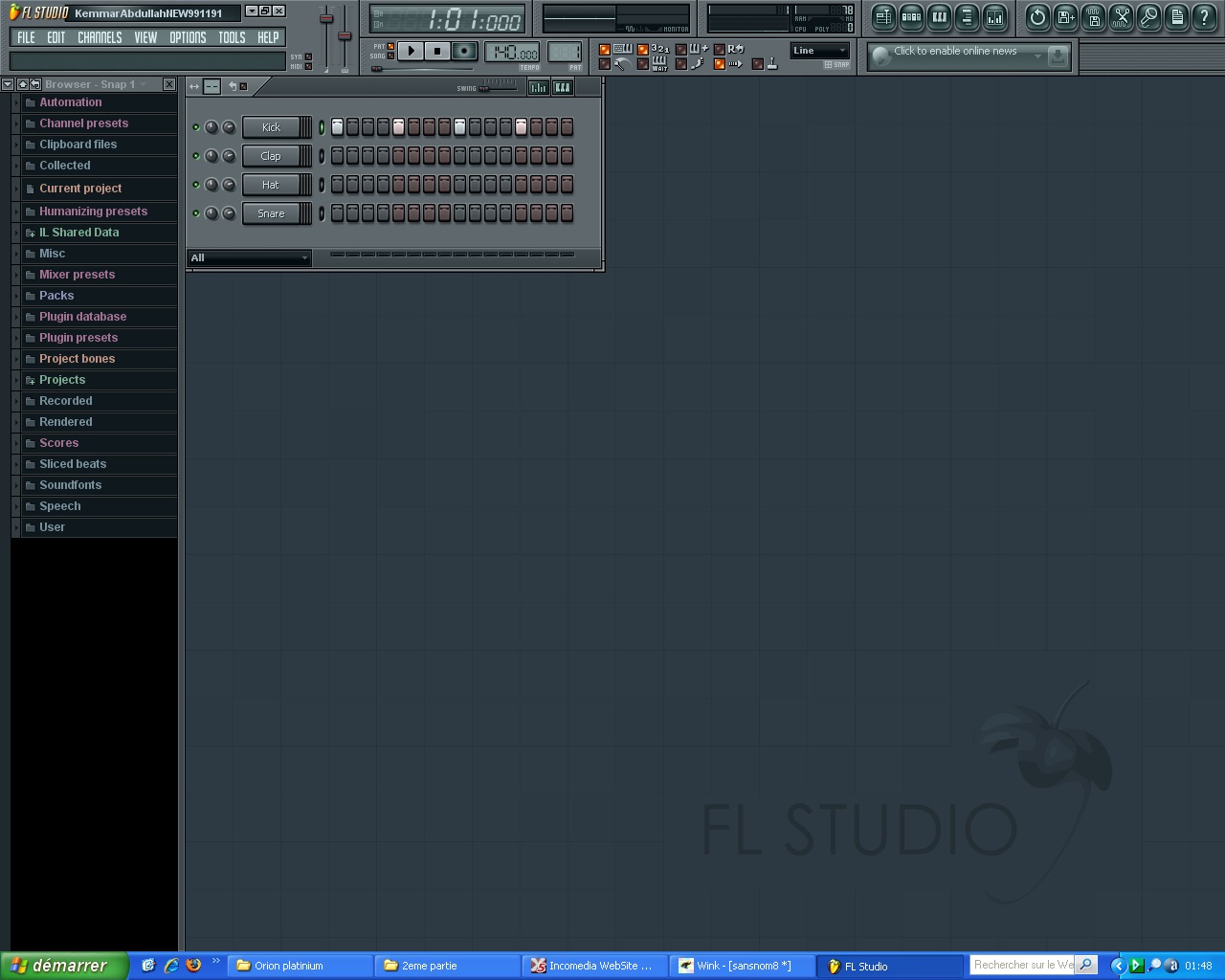Screen dimensions: 1225x980
Task: Toggle step editing mode switch
Action: click(x=681, y=64)
